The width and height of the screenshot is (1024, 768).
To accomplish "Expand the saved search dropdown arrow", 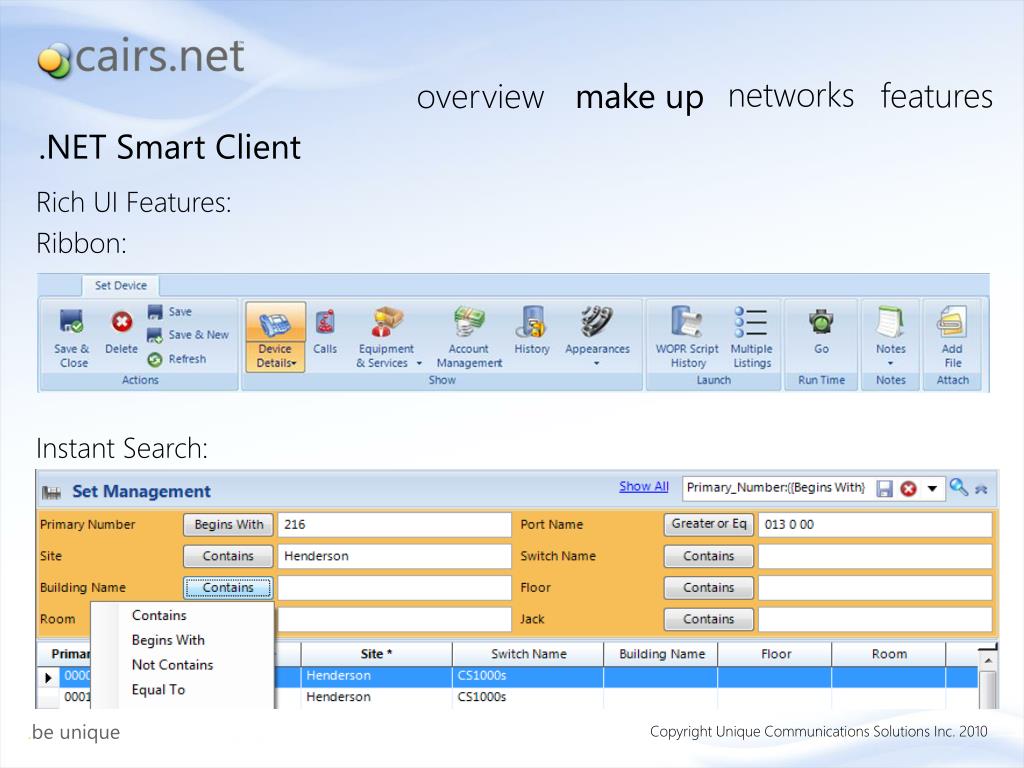I will [x=933, y=488].
